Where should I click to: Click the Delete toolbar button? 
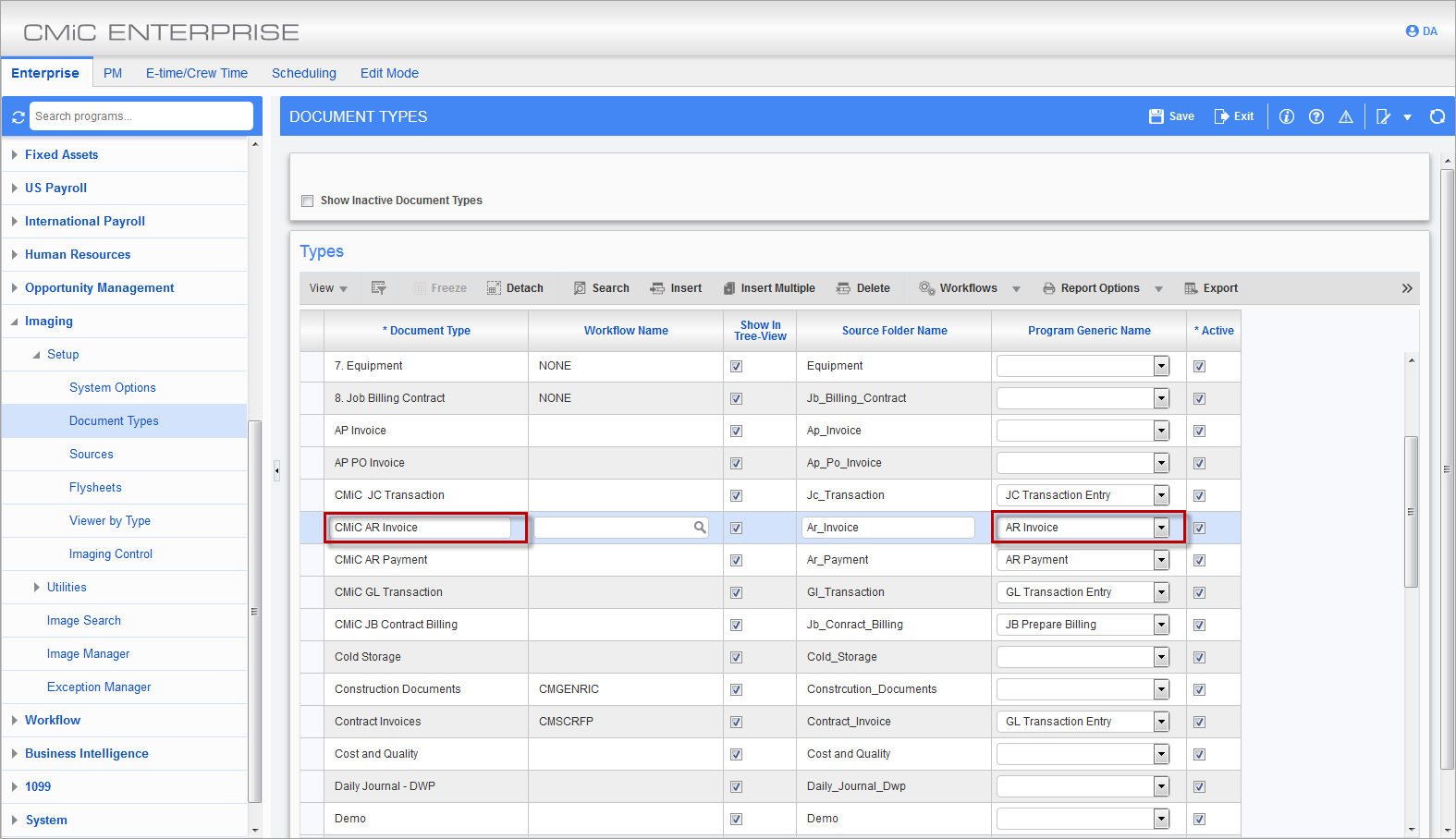[863, 288]
